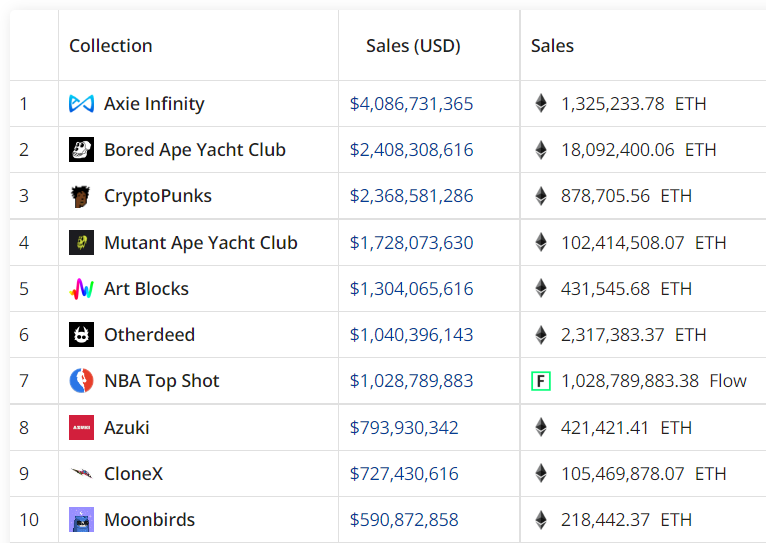Click the Axie Infinity collection logo
Screen dimensions: 766x543
pyautogui.click(x=81, y=104)
